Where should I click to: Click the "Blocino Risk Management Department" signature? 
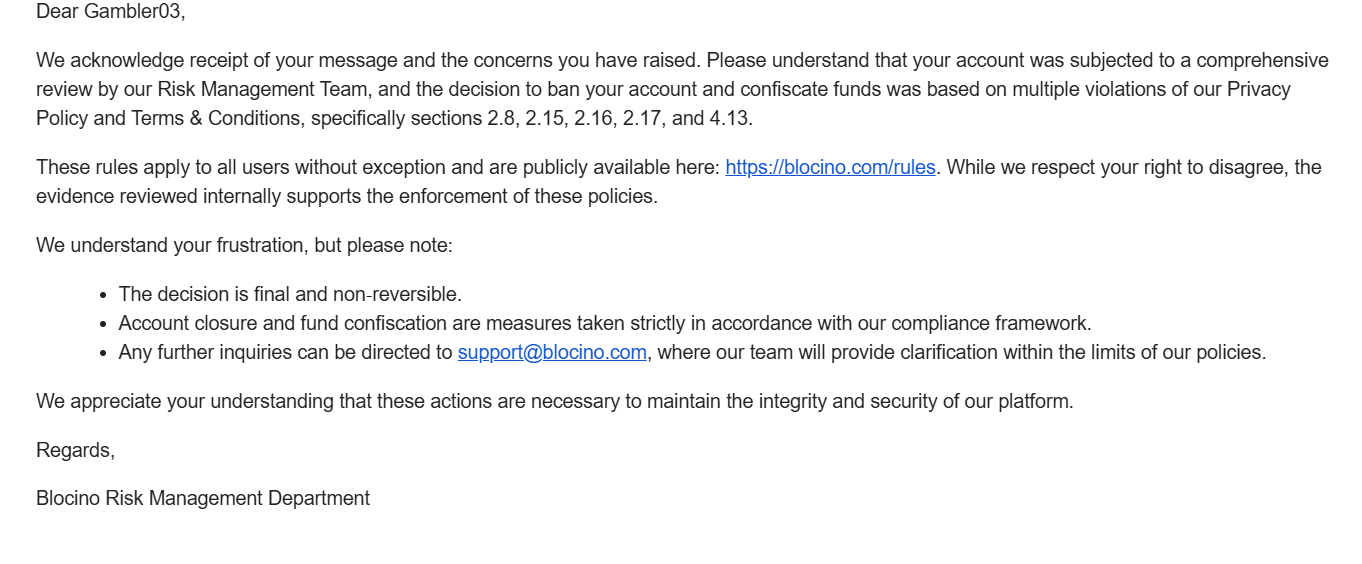click(x=203, y=498)
